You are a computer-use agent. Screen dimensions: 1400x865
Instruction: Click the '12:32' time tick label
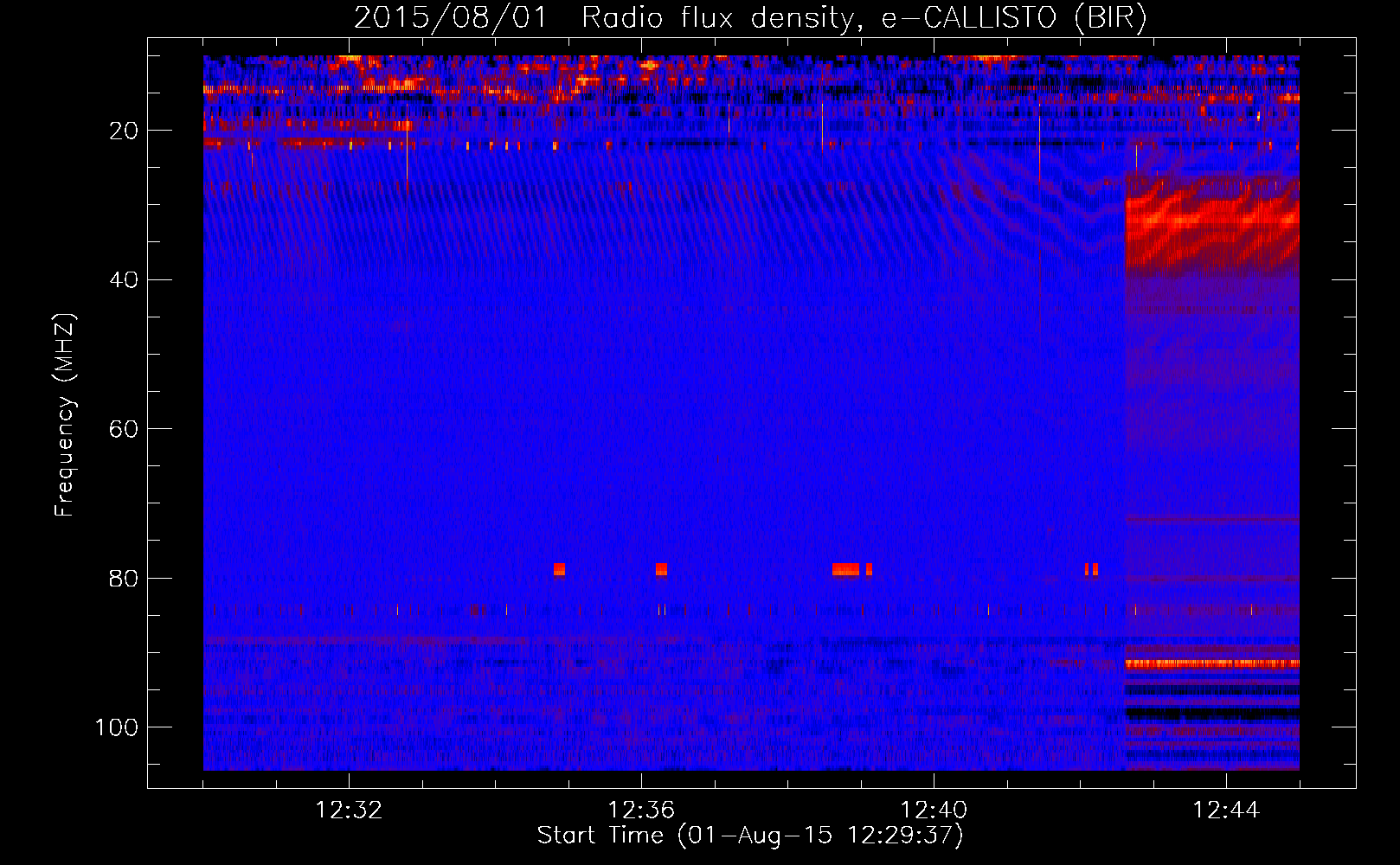[x=349, y=811]
